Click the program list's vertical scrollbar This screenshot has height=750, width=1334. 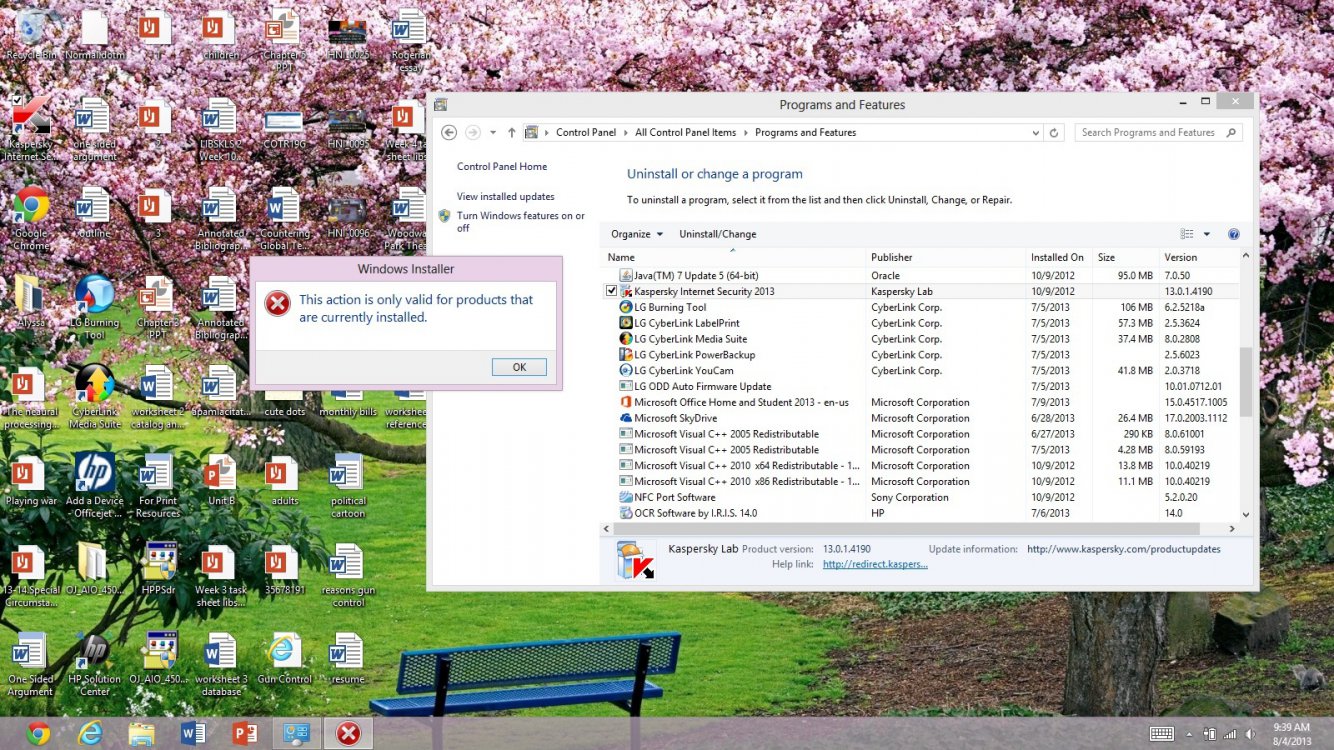click(1245, 380)
